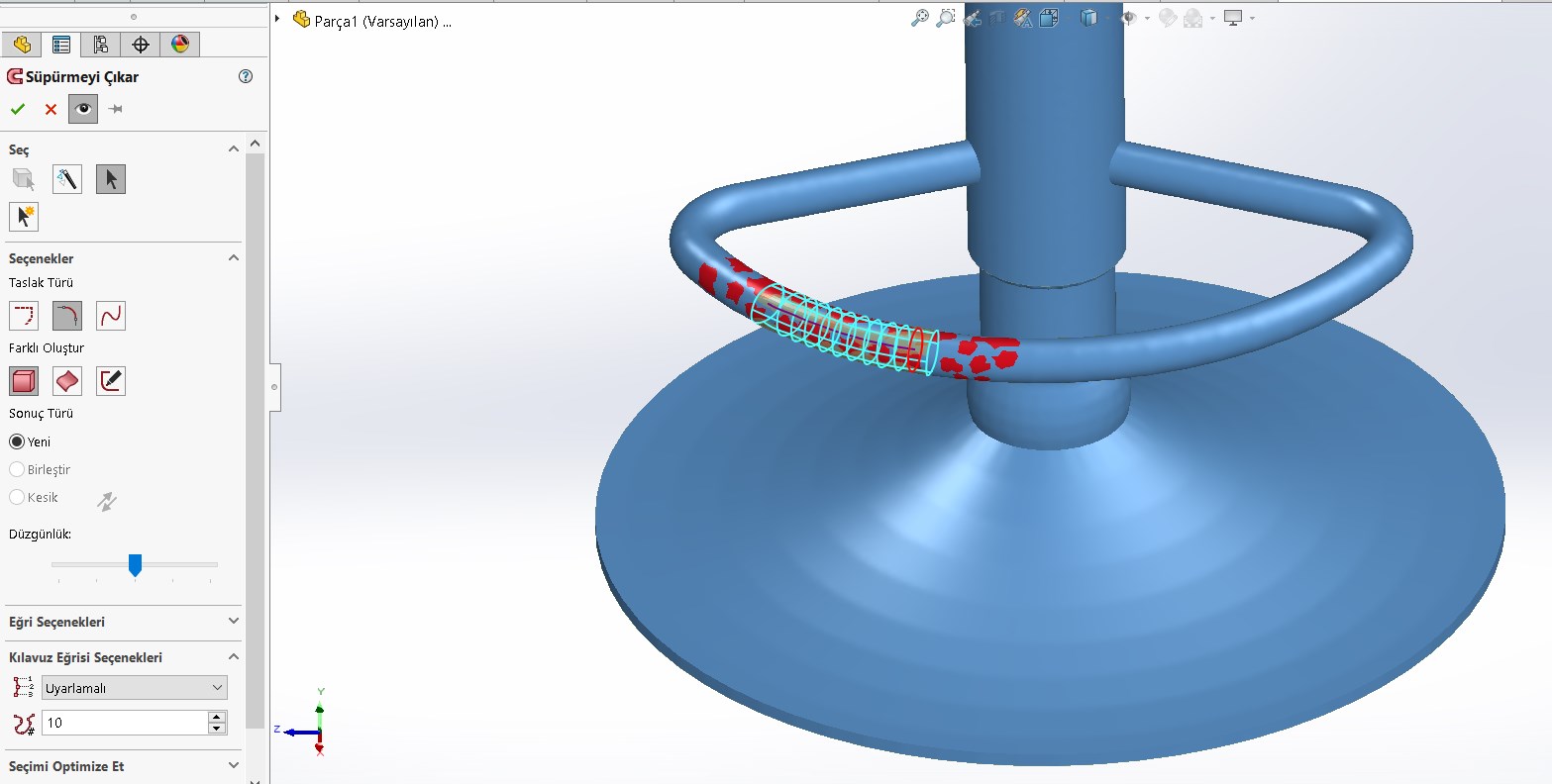Open the FeatureManager design tree tab
The width and height of the screenshot is (1552, 784).
tap(22, 45)
